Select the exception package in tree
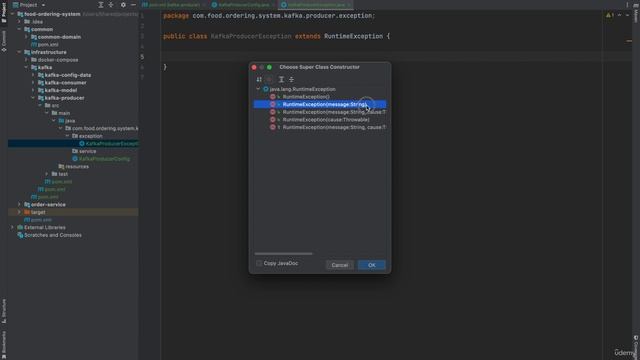640x360 pixels. tap(90, 136)
